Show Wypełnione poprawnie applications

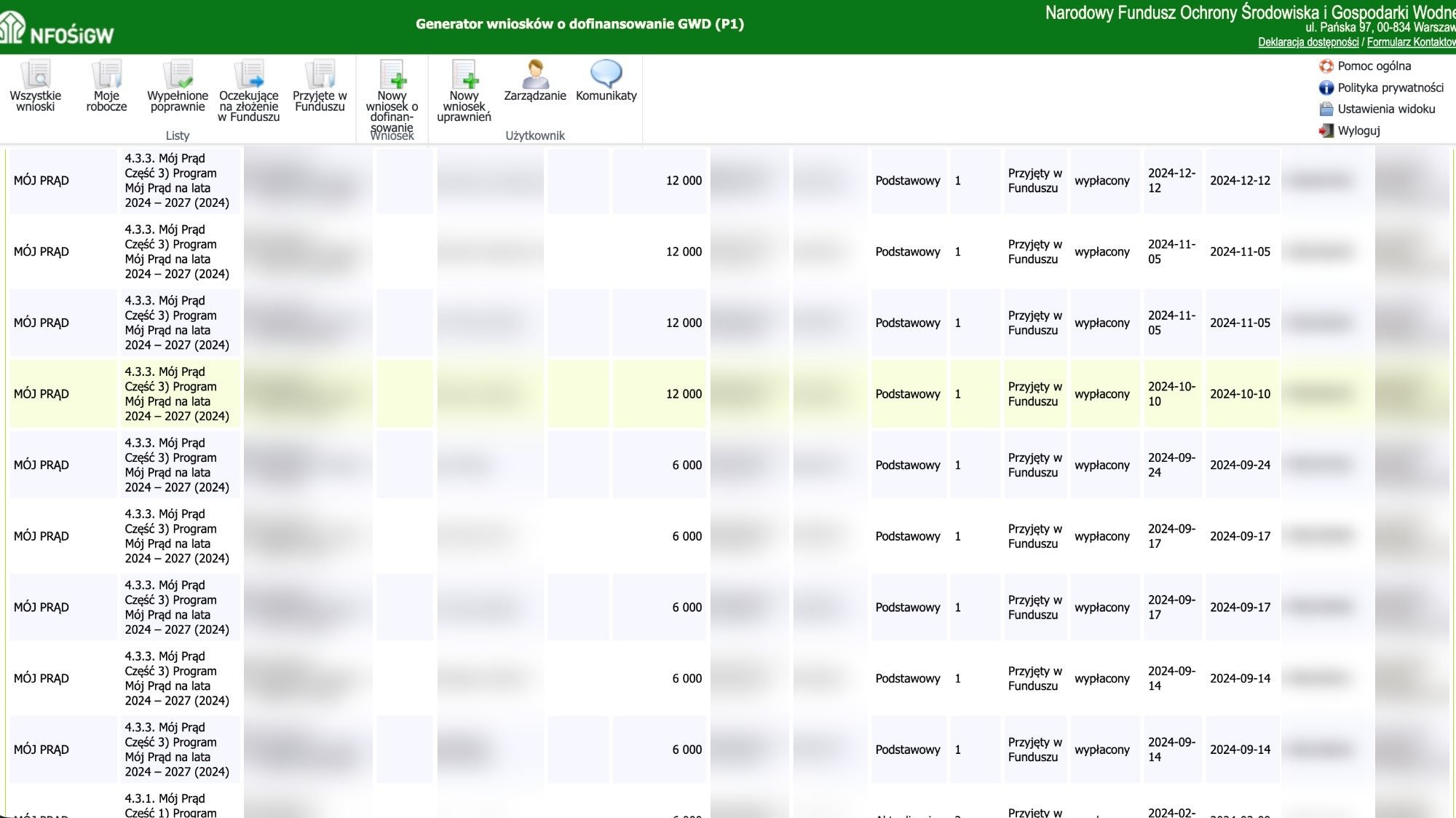pyautogui.click(x=178, y=86)
